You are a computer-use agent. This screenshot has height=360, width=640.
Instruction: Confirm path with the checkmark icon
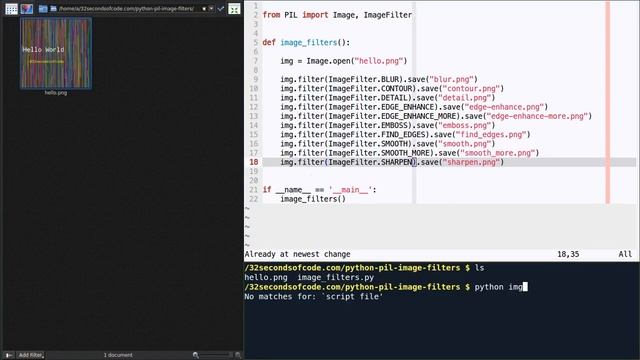tap(221, 9)
